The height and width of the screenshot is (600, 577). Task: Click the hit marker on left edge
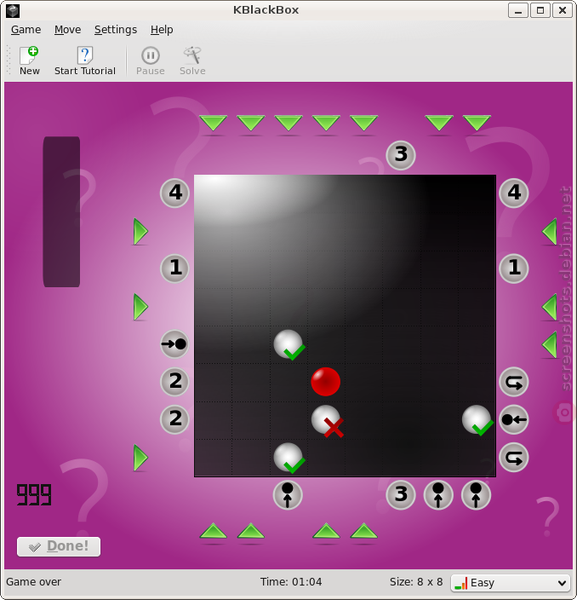point(174,344)
